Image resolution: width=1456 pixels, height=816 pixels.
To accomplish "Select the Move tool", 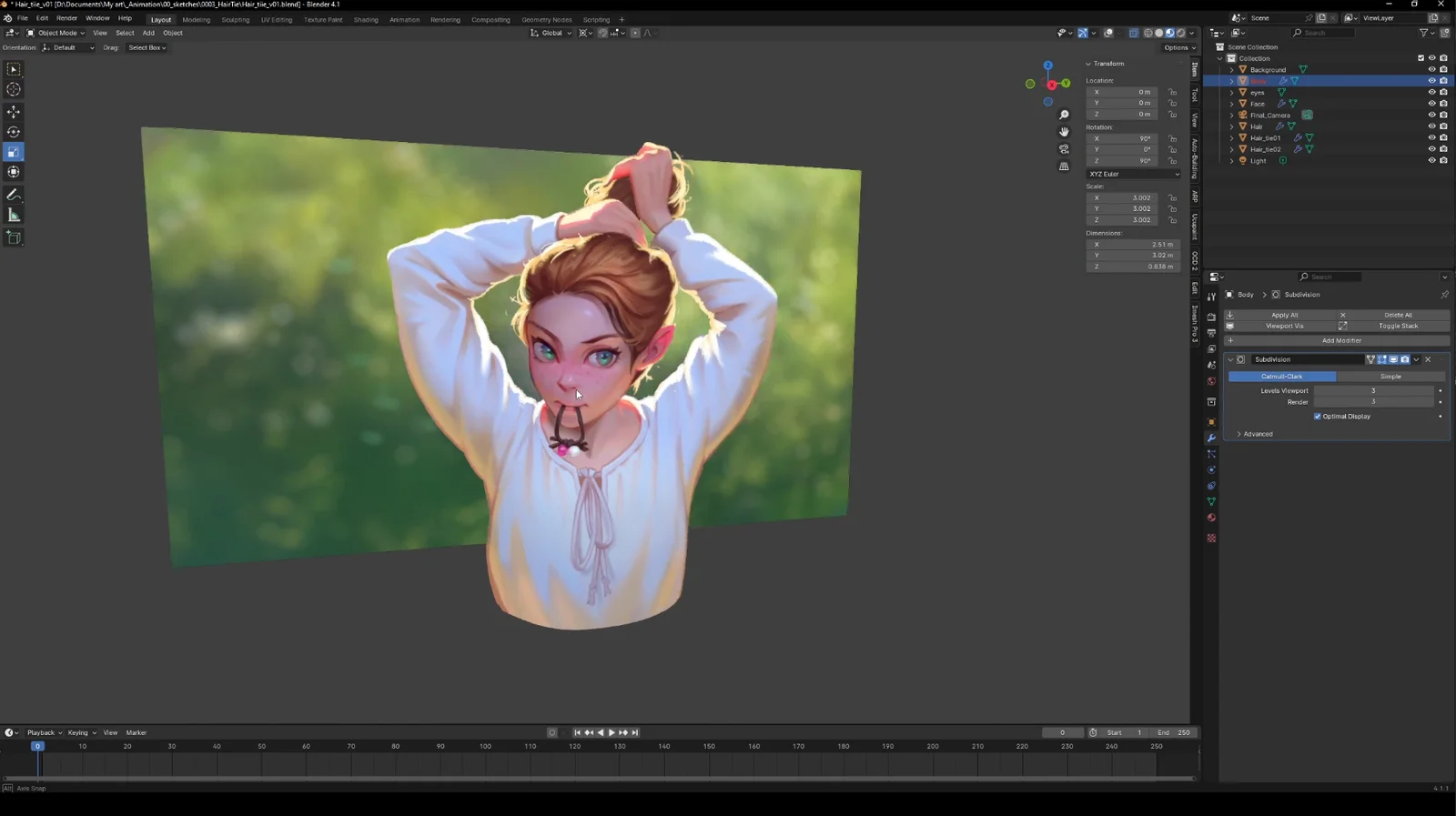I will (x=14, y=112).
